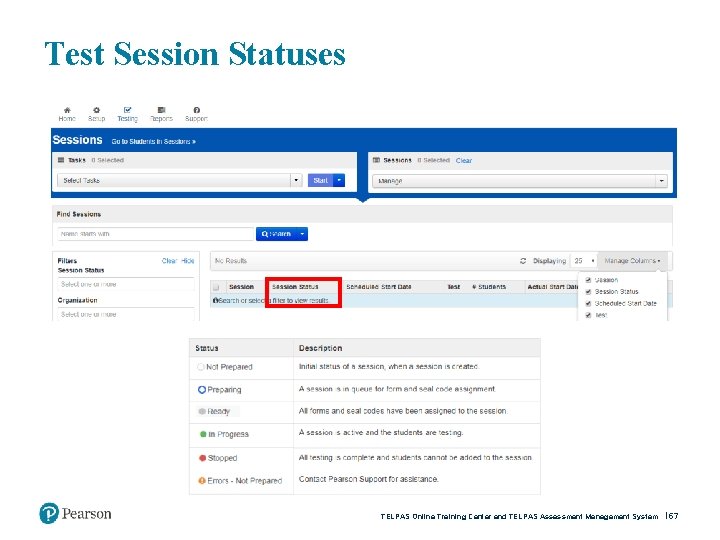Click the Not Prepared status circle icon
720x540 pixels.
tap(201, 367)
